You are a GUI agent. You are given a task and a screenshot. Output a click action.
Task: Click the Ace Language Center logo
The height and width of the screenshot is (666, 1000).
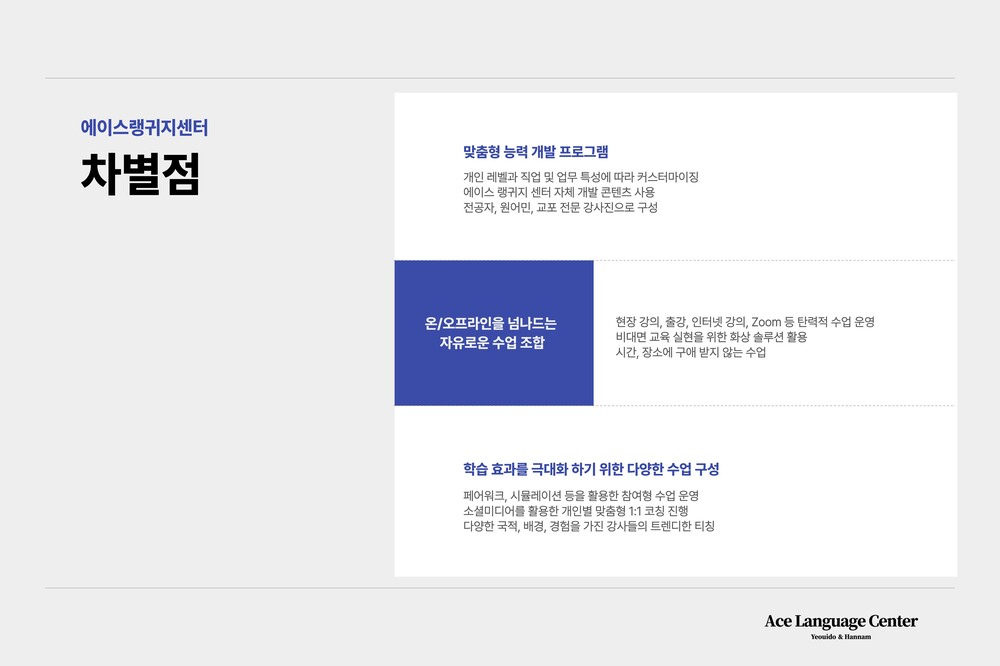[840, 621]
